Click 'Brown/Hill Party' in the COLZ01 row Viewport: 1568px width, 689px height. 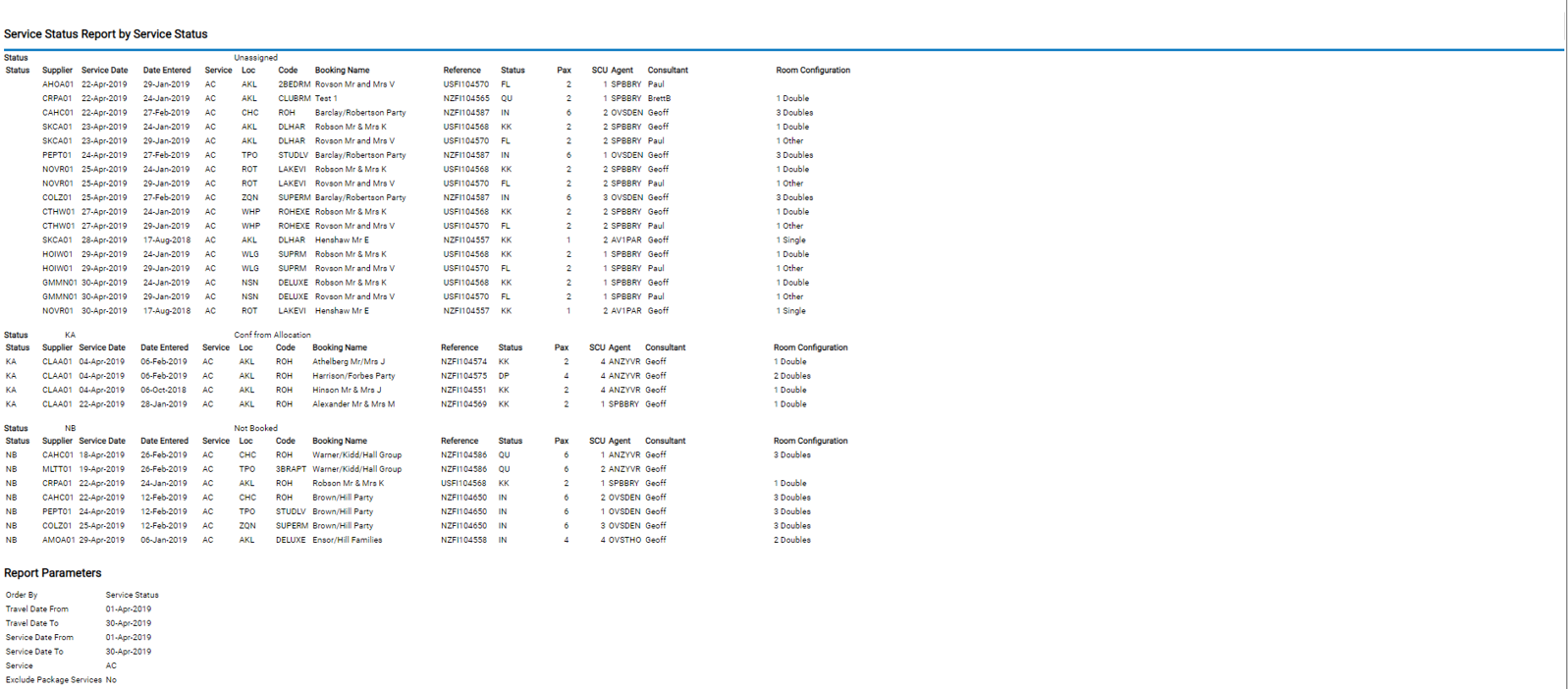point(343,526)
